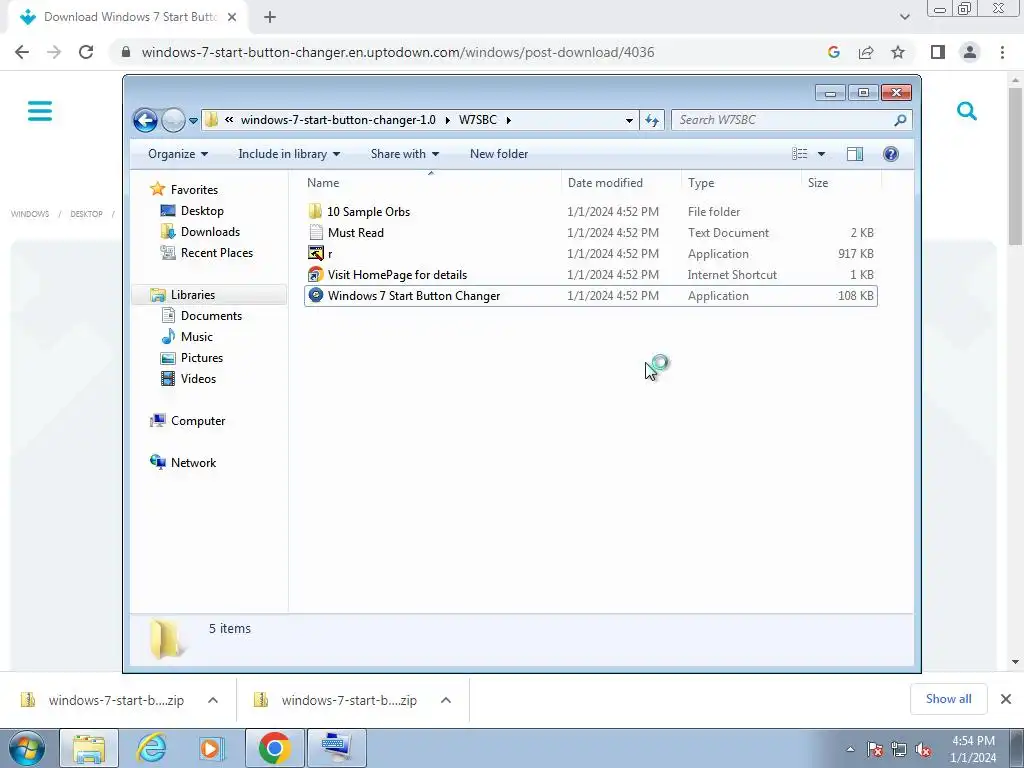Expand options for first zip download

coord(213,700)
